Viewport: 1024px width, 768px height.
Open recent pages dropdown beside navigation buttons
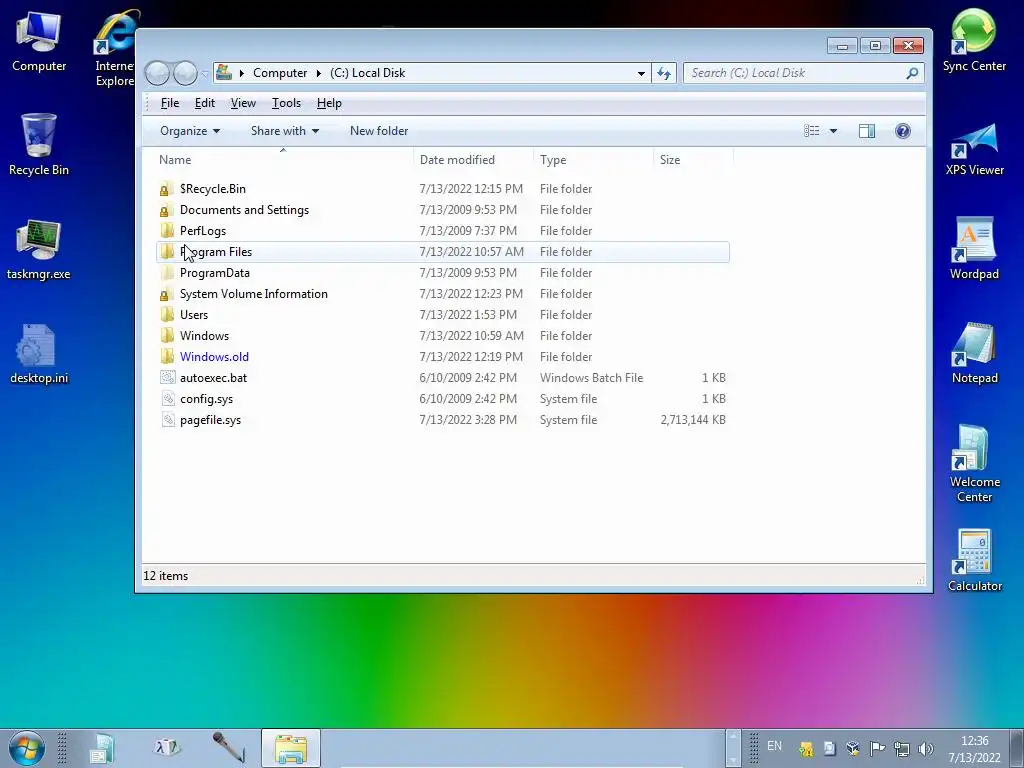(x=205, y=74)
